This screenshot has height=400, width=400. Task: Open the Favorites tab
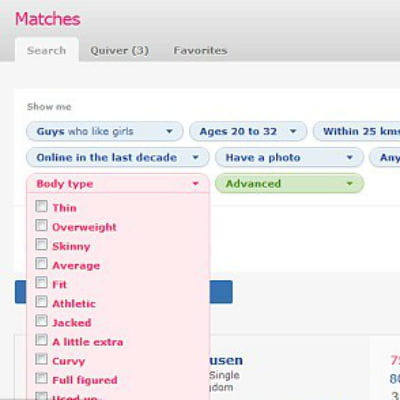click(200, 50)
